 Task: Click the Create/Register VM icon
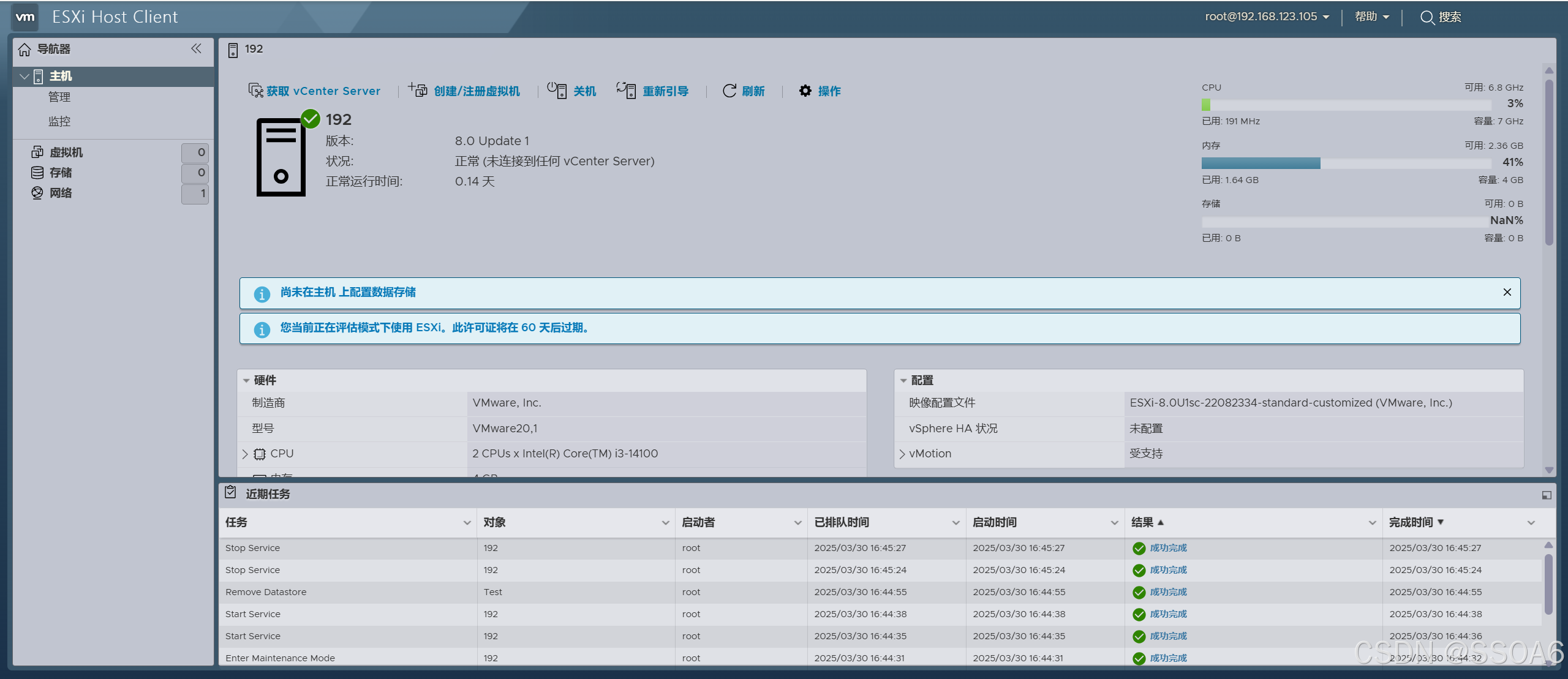418,91
